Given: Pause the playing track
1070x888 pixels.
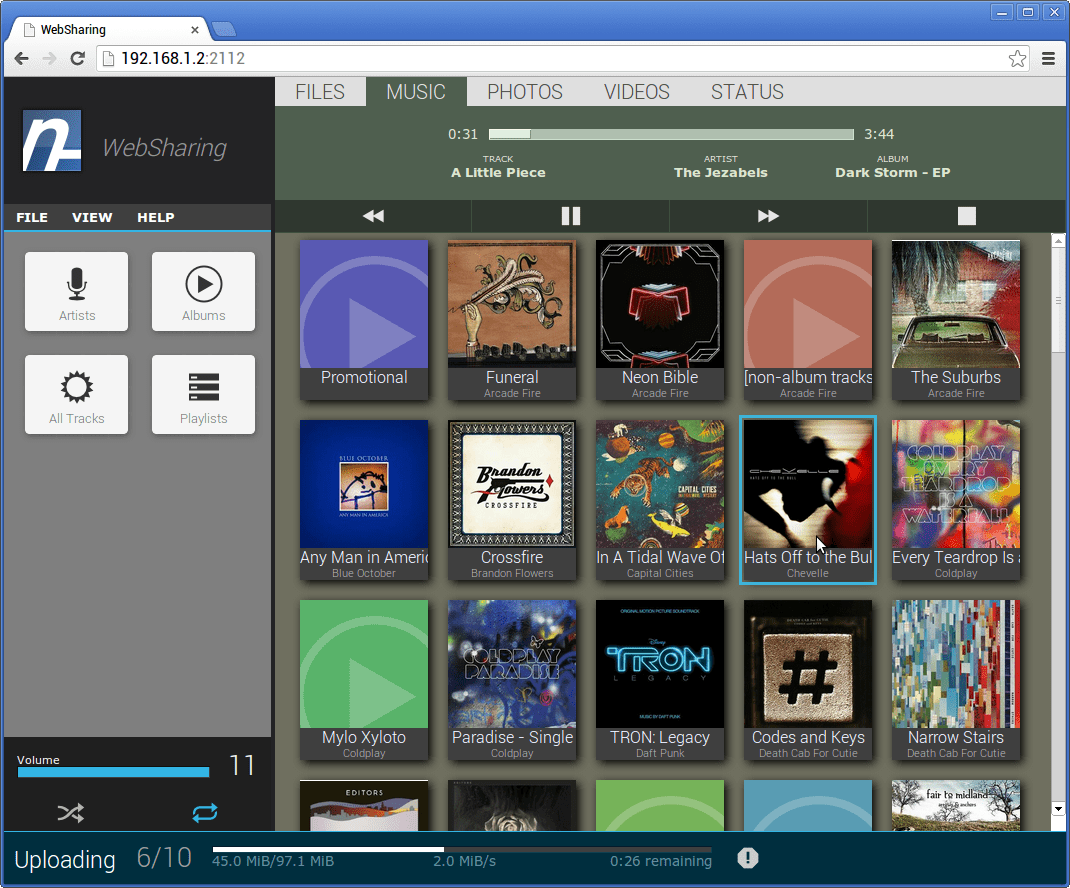Looking at the screenshot, I should [x=570, y=215].
